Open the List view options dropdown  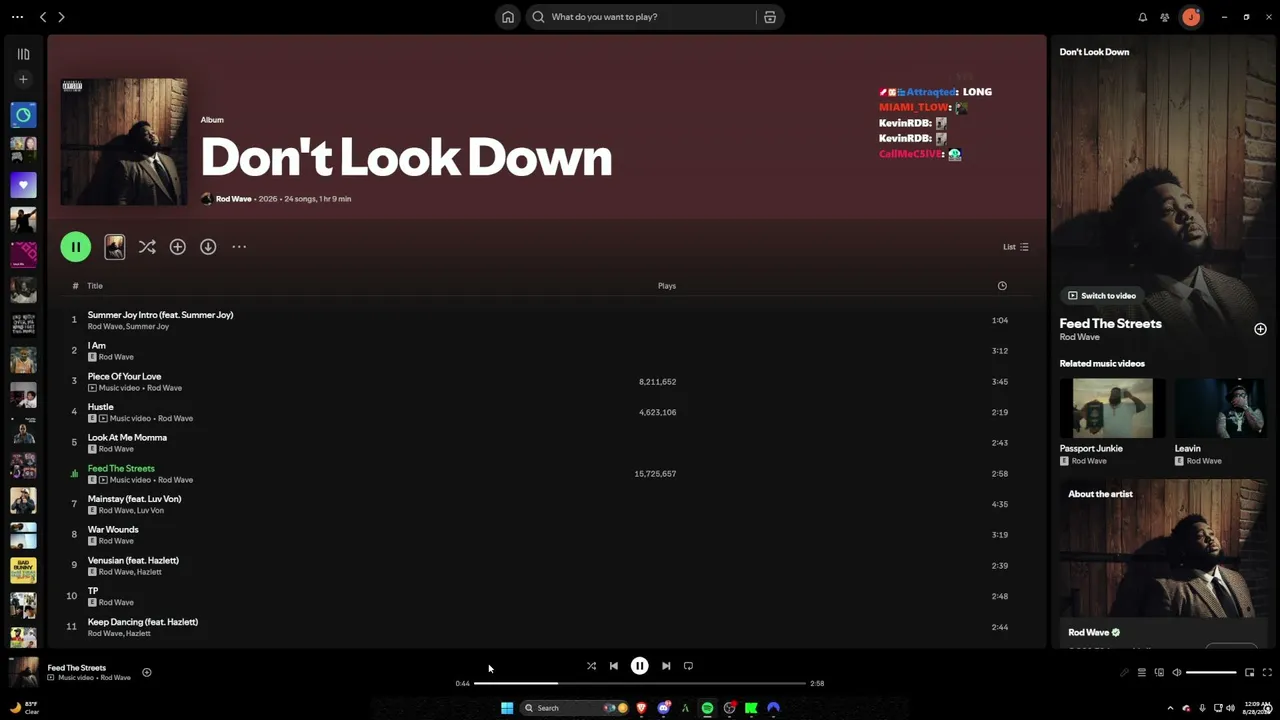(1016, 247)
